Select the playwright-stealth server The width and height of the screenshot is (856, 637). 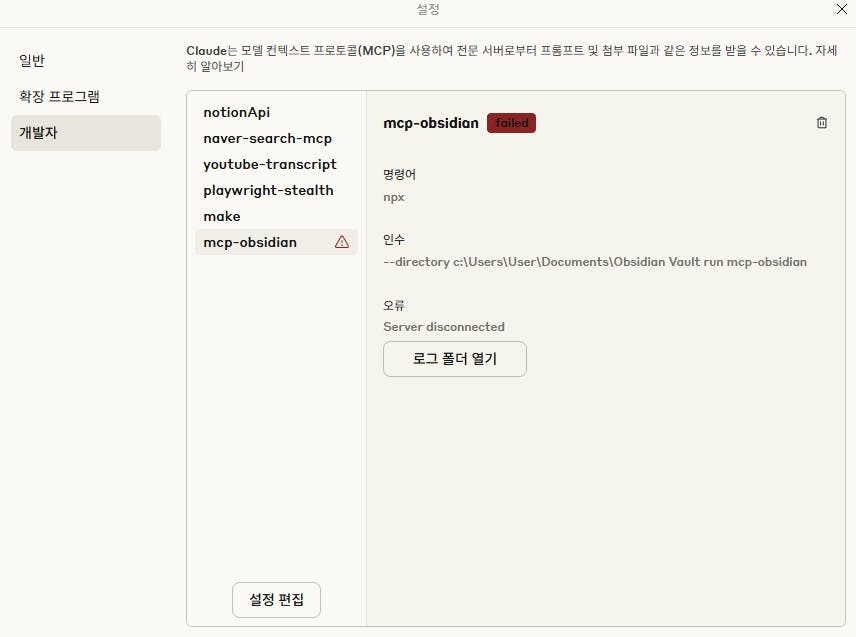point(276,190)
